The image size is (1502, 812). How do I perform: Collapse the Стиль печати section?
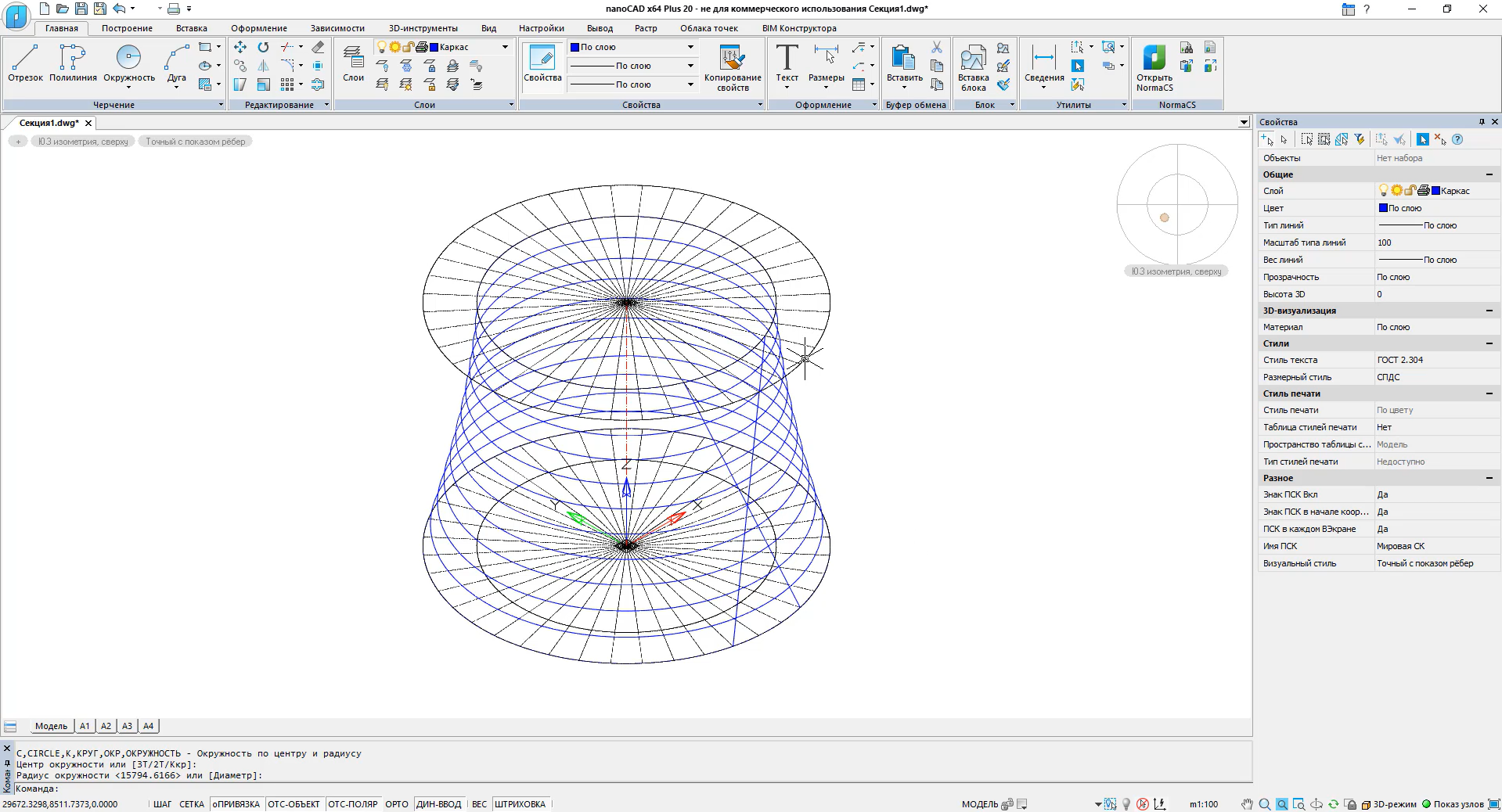coord(1489,393)
